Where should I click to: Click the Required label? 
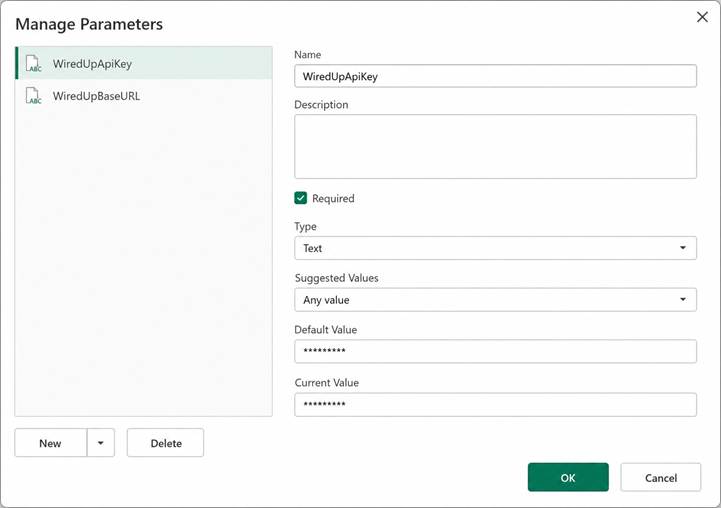(x=333, y=199)
